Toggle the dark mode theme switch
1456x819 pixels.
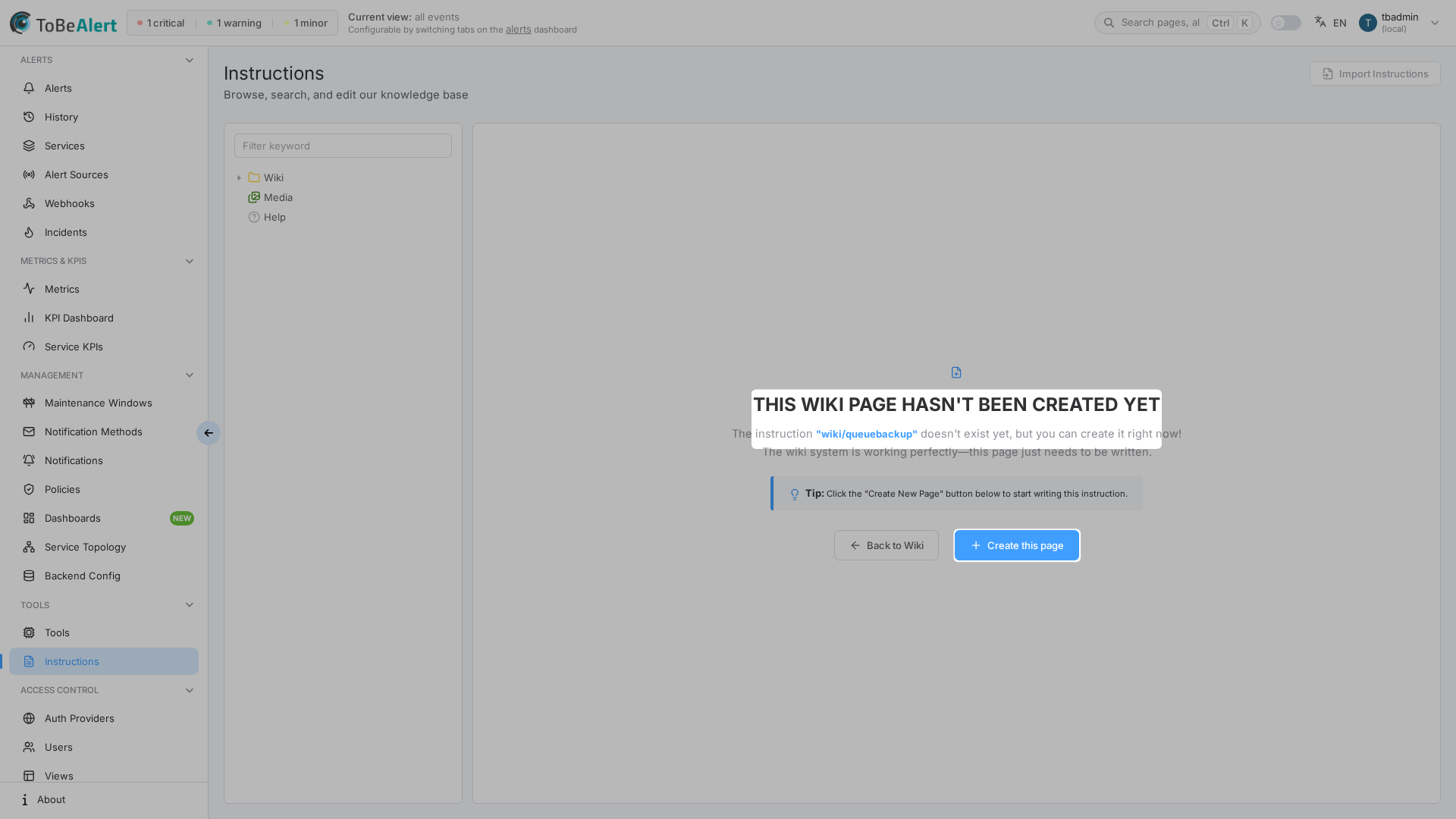pyautogui.click(x=1285, y=23)
